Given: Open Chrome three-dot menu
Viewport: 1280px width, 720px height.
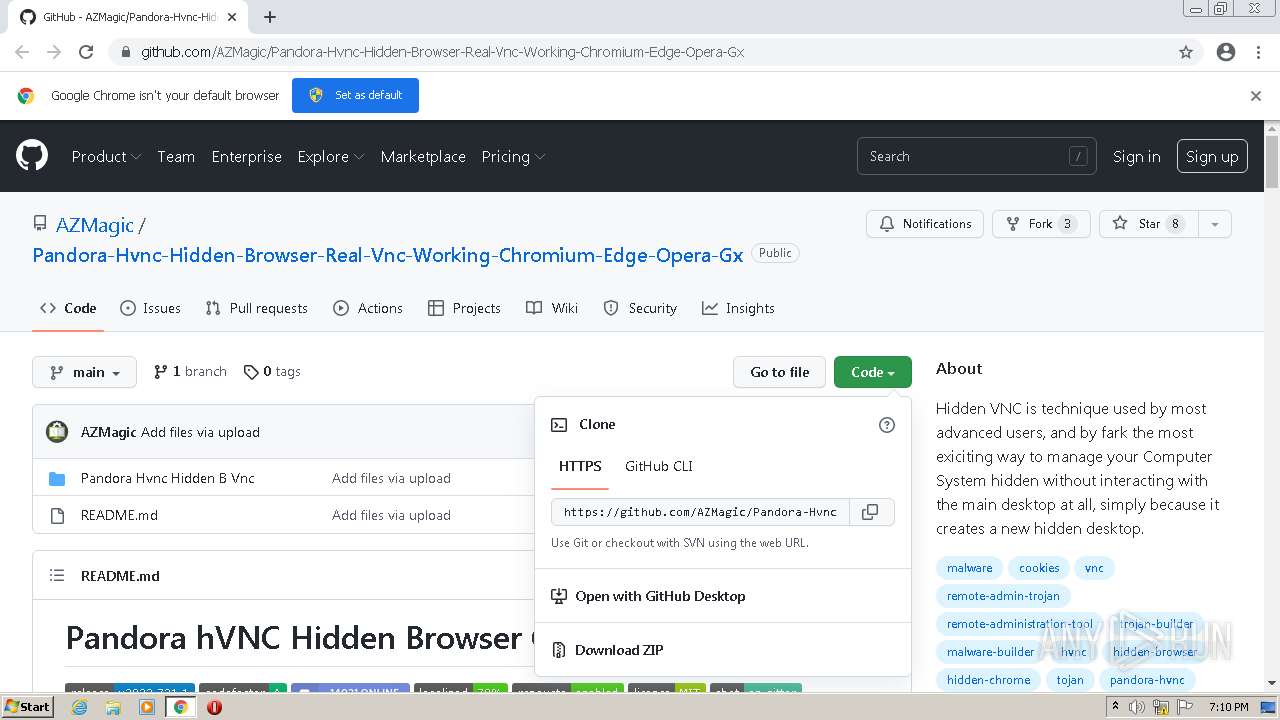Looking at the screenshot, I should [1257, 52].
